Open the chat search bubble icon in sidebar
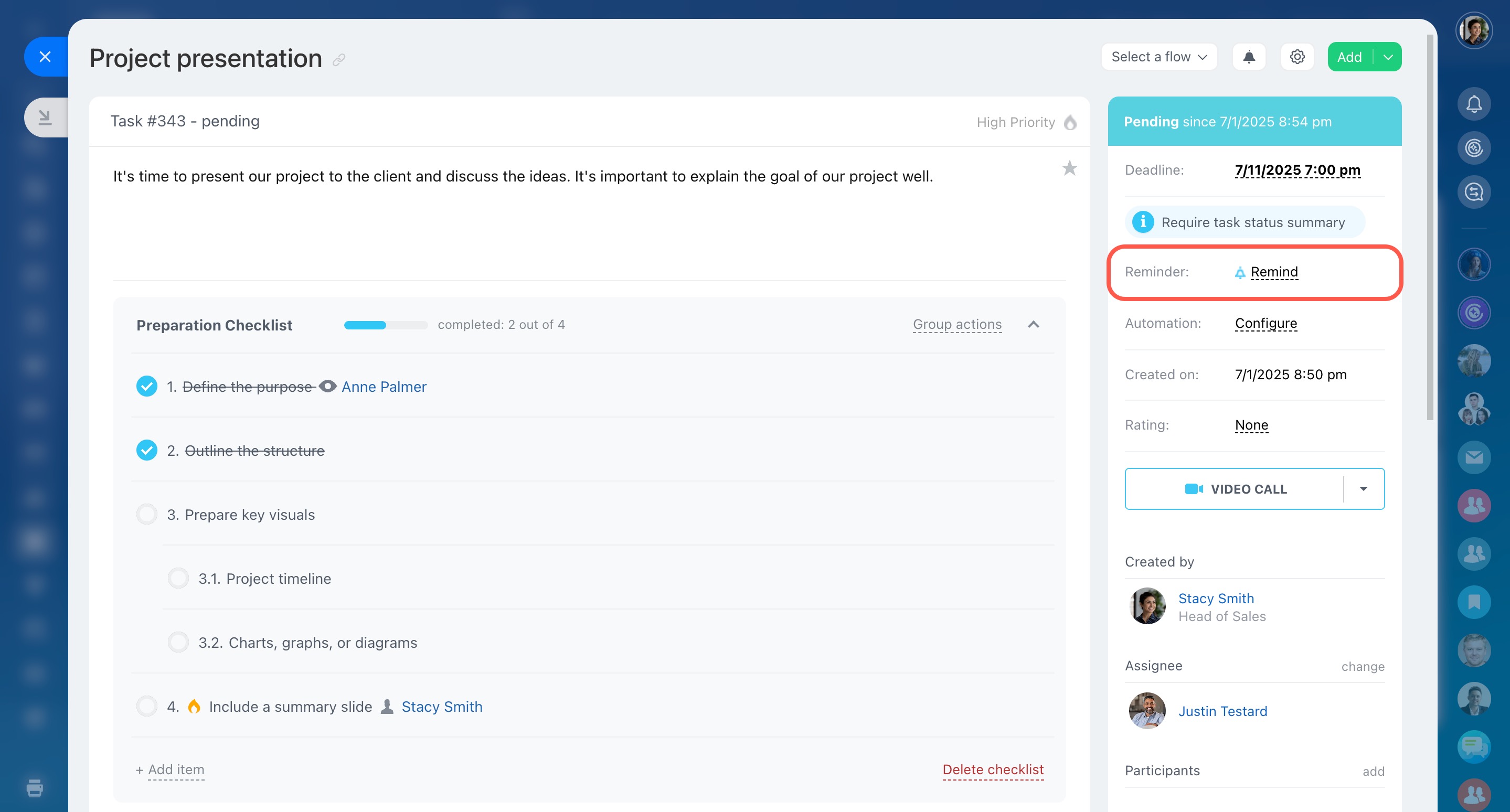Screen dimensions: 1510x812 pos(1473,191)
